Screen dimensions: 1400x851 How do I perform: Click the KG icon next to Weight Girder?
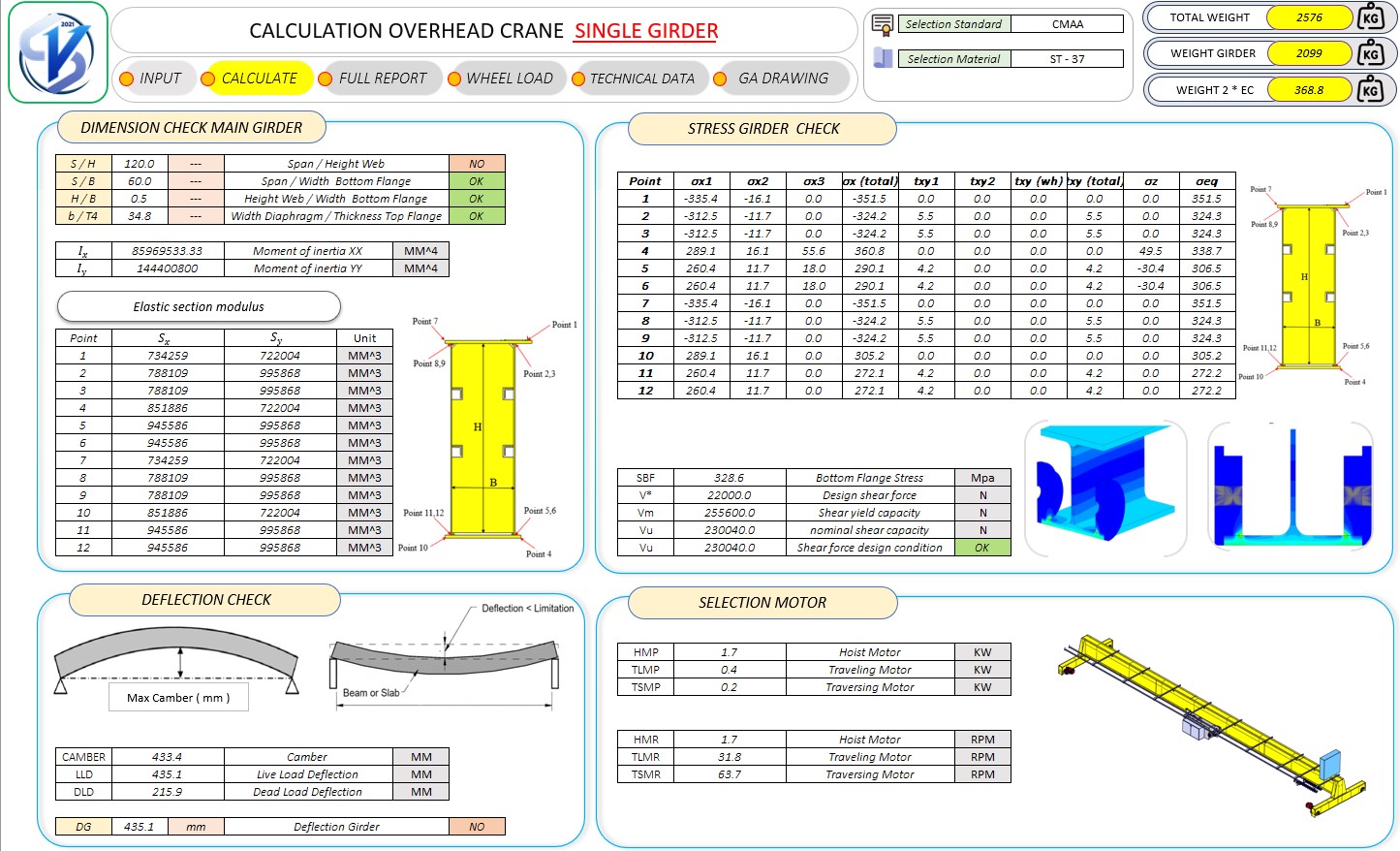pos(1370,53)
